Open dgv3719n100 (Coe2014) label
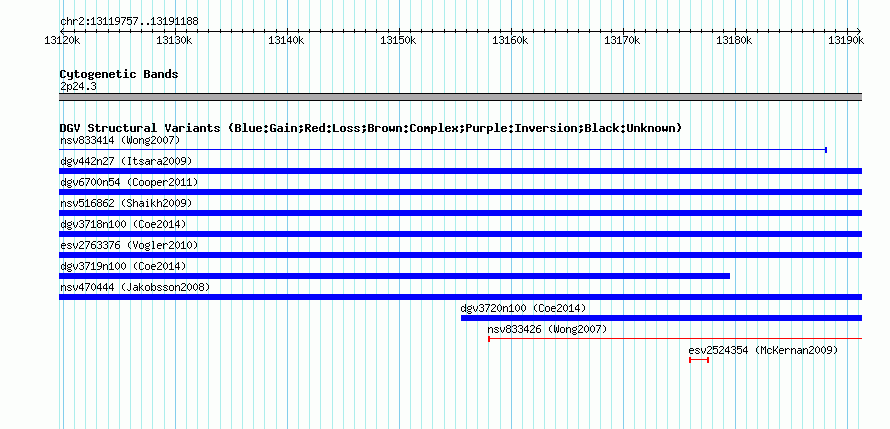Screen dimensions: 890x429 click(x=123, y=266)
